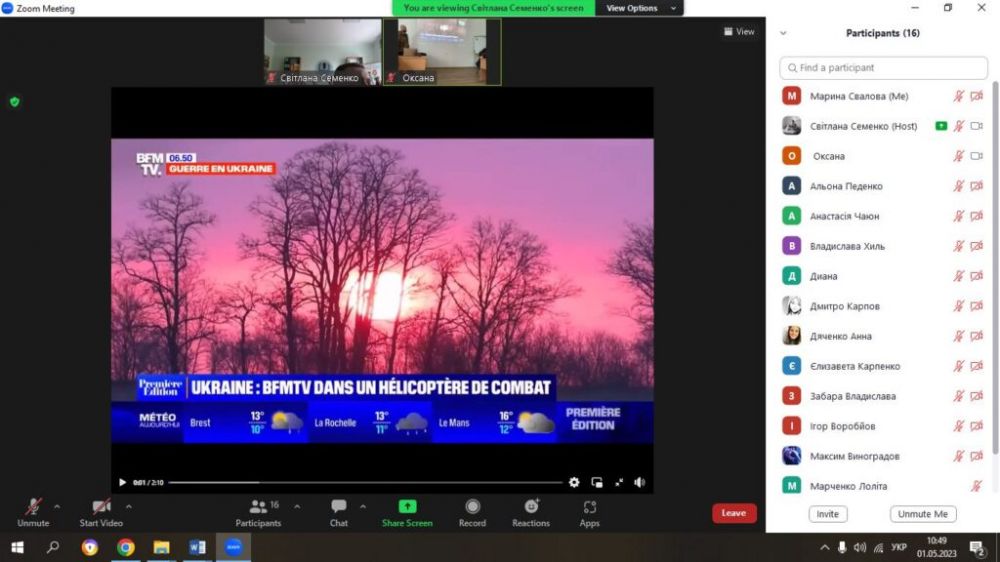Click the red Leave button
This screenshot has width=1000, height=562.
point(734,513)
